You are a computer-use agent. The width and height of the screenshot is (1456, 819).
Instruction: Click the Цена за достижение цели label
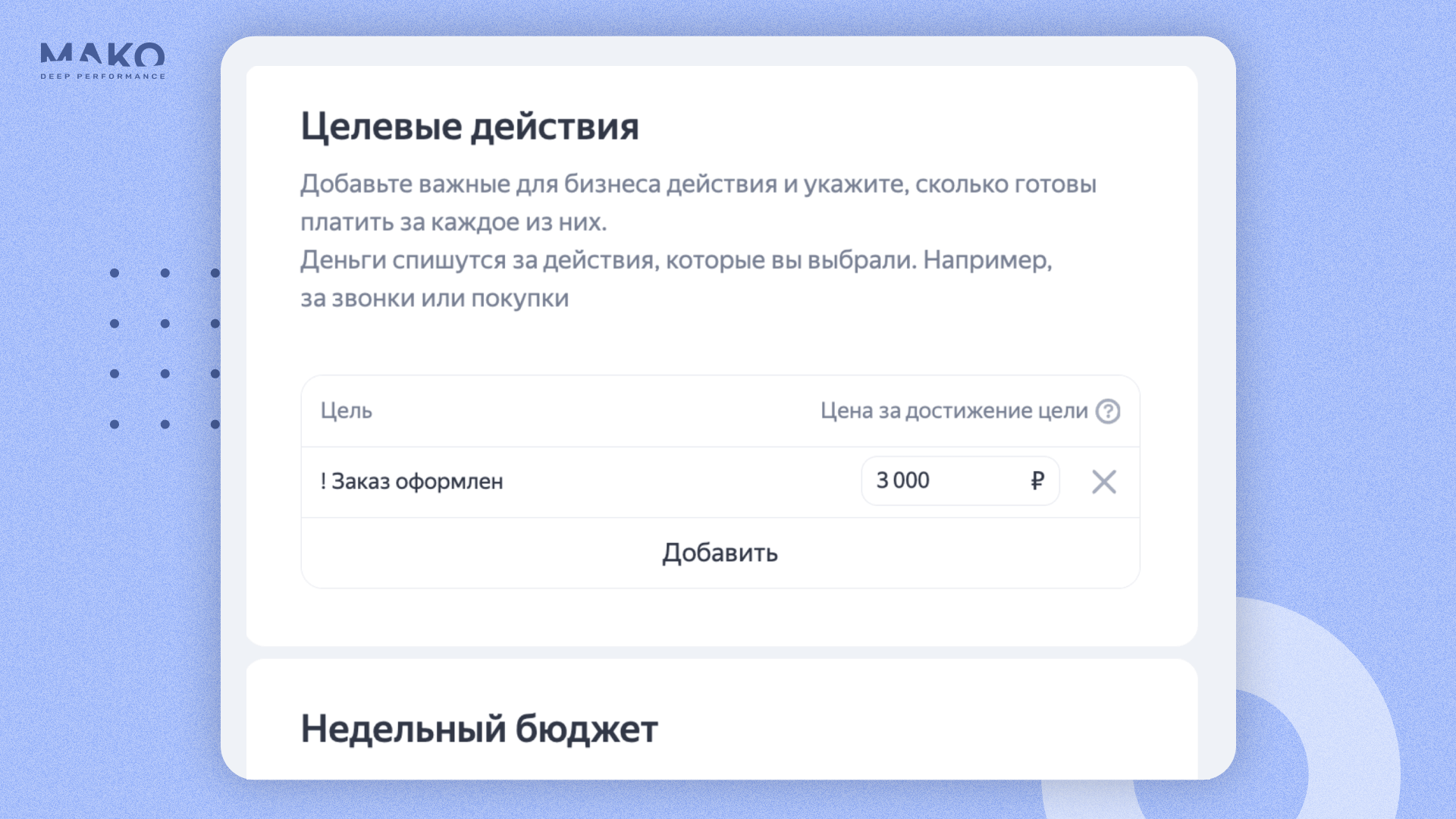click(953, 411)
